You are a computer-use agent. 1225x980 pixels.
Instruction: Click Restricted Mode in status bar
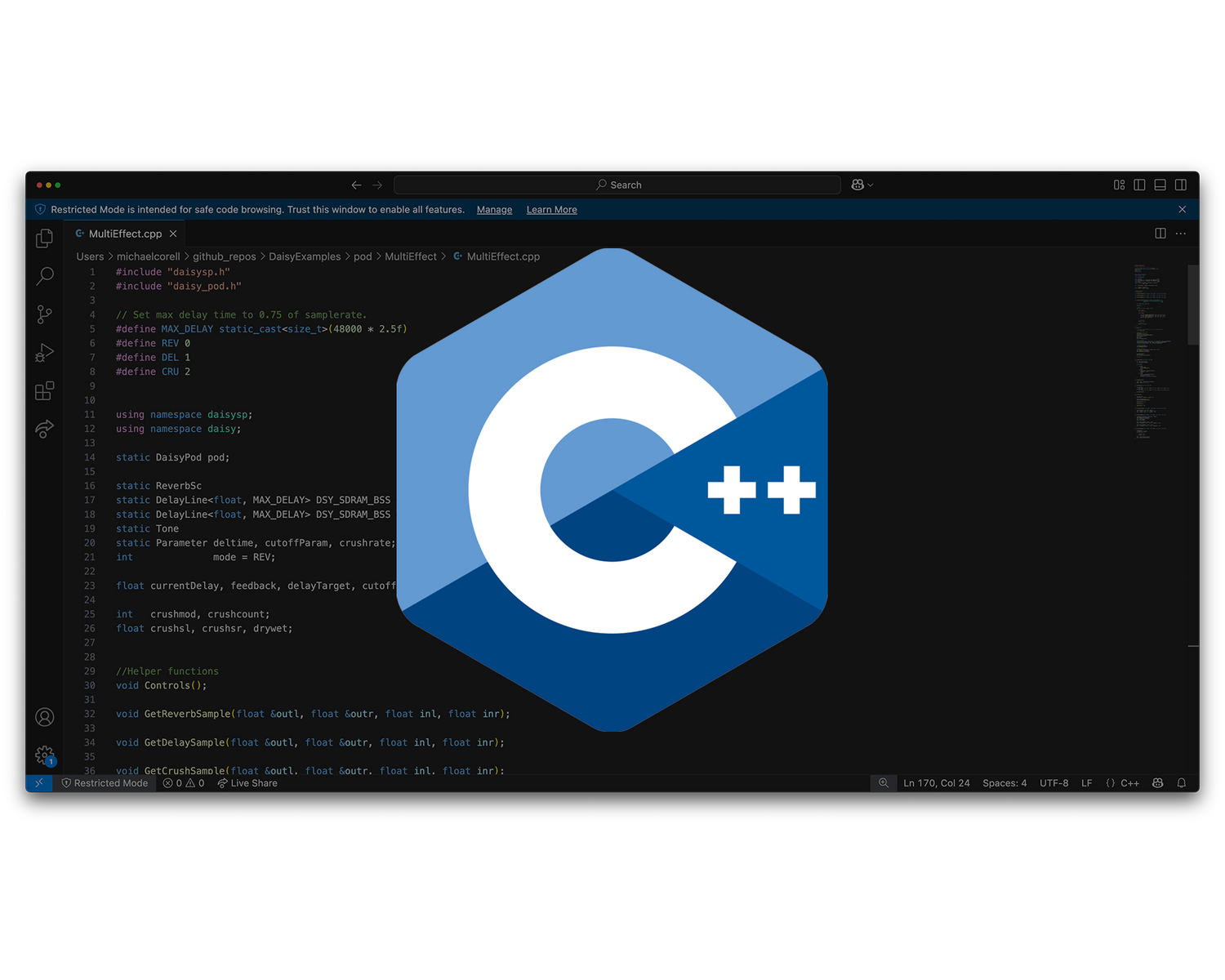105,783
